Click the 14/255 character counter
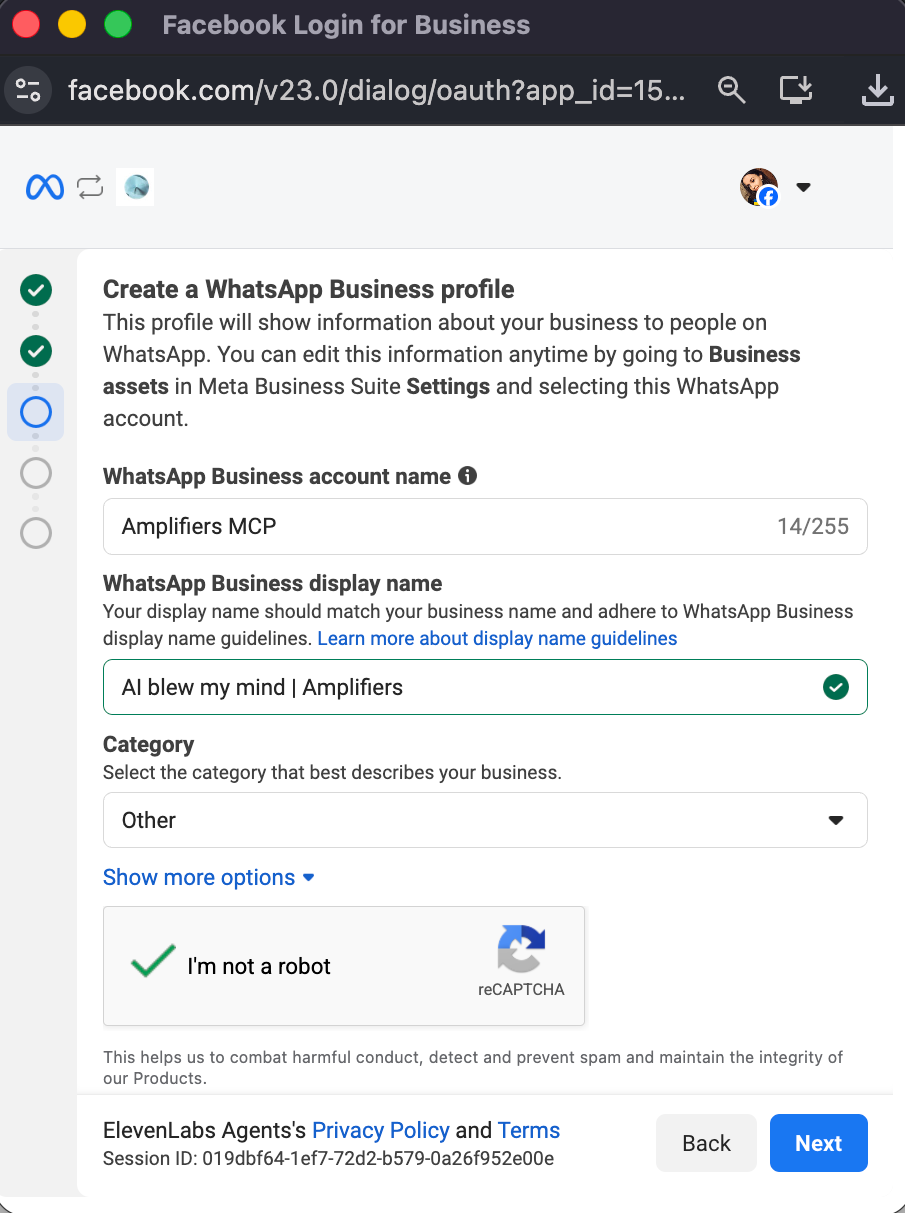This screenshot has height=1213, width=905. coord(813,526)
